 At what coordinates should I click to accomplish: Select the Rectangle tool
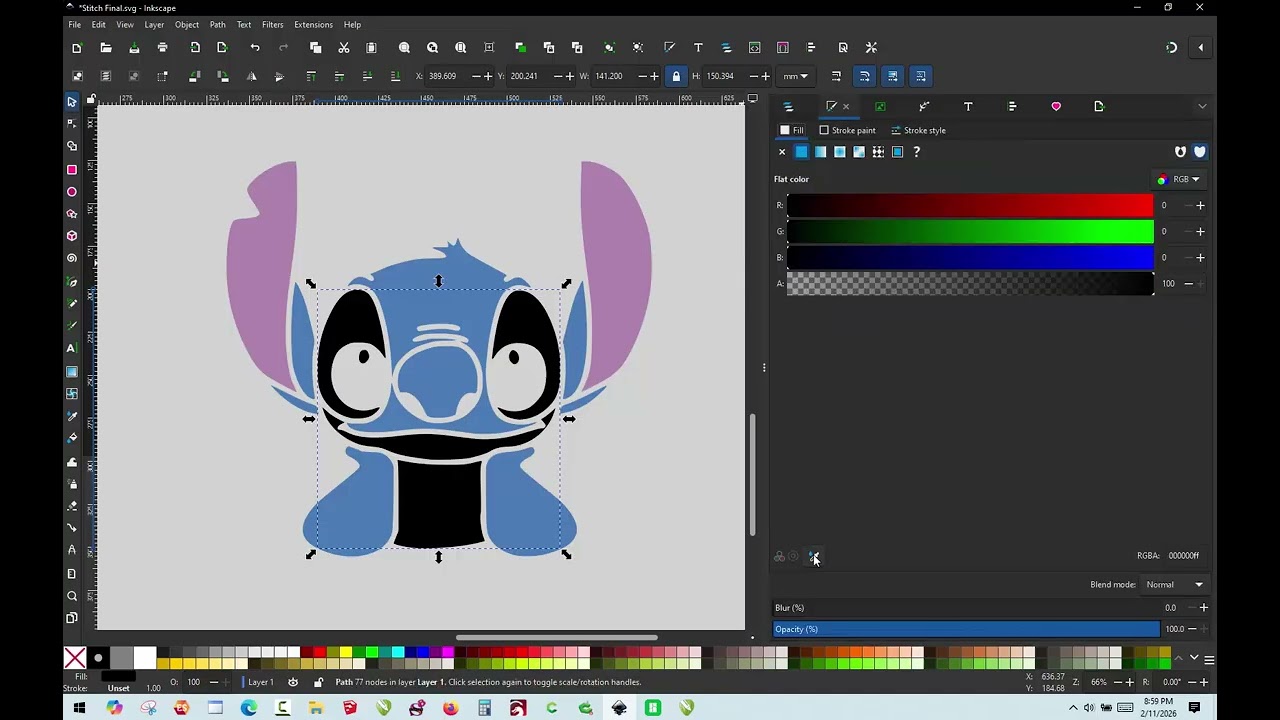pos(72,170)
